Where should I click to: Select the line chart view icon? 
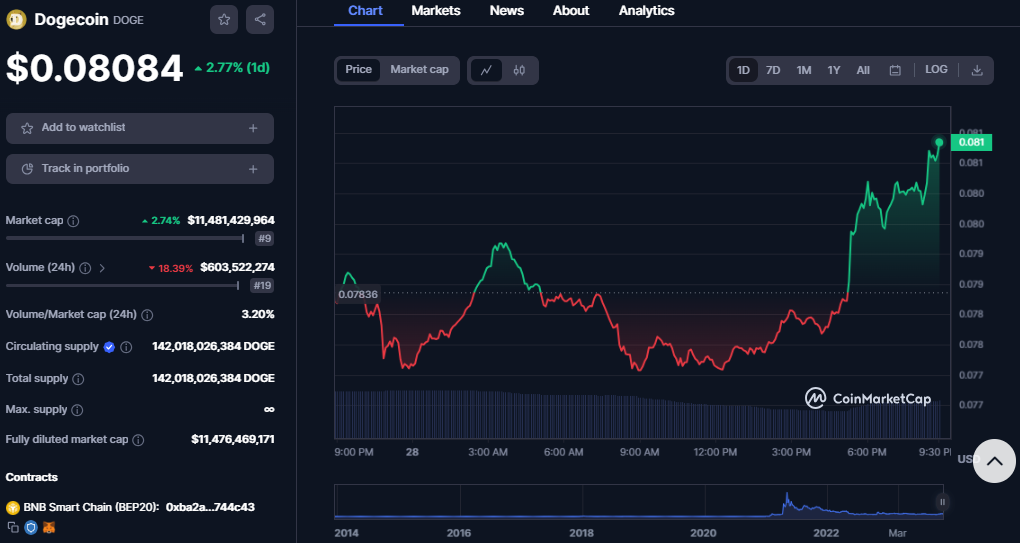click(x=486, y=70)
